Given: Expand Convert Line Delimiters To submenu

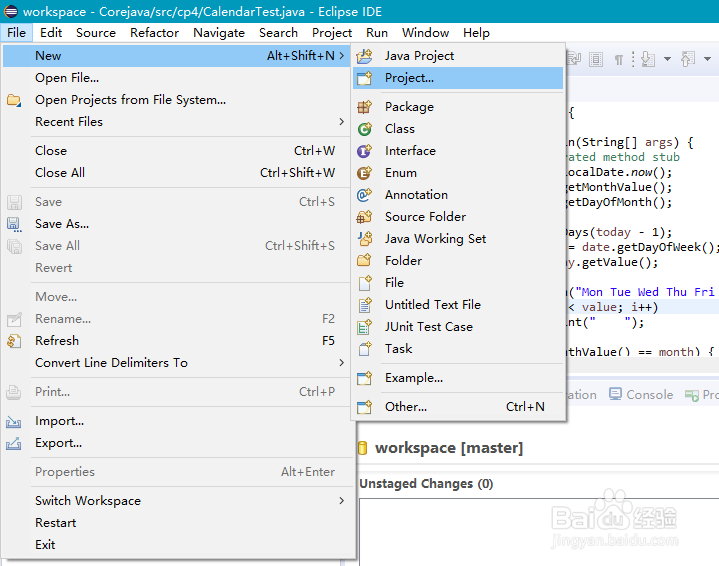Looking at the screenshot, I should click(176, 363).
